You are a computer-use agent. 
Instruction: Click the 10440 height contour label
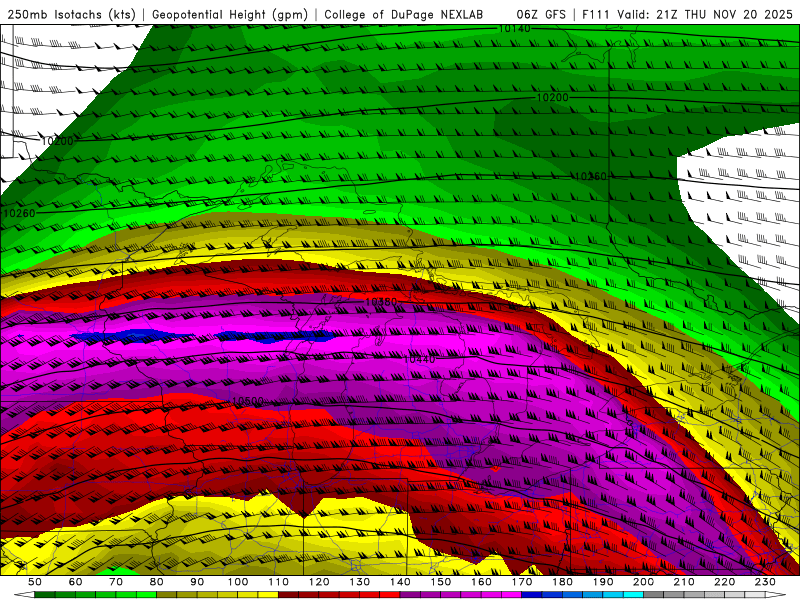click(419, 360)
